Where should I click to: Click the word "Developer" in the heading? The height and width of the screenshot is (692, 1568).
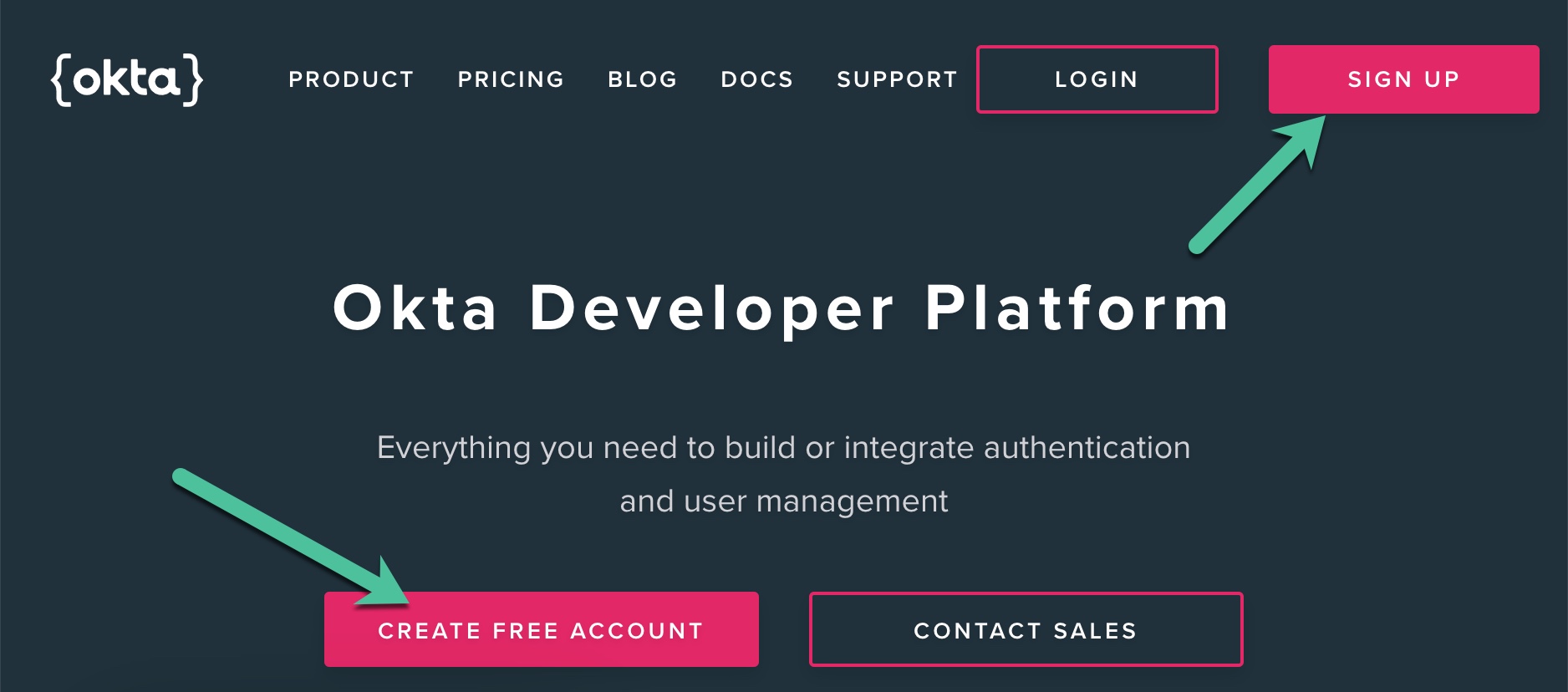click(x=711, y=308)
